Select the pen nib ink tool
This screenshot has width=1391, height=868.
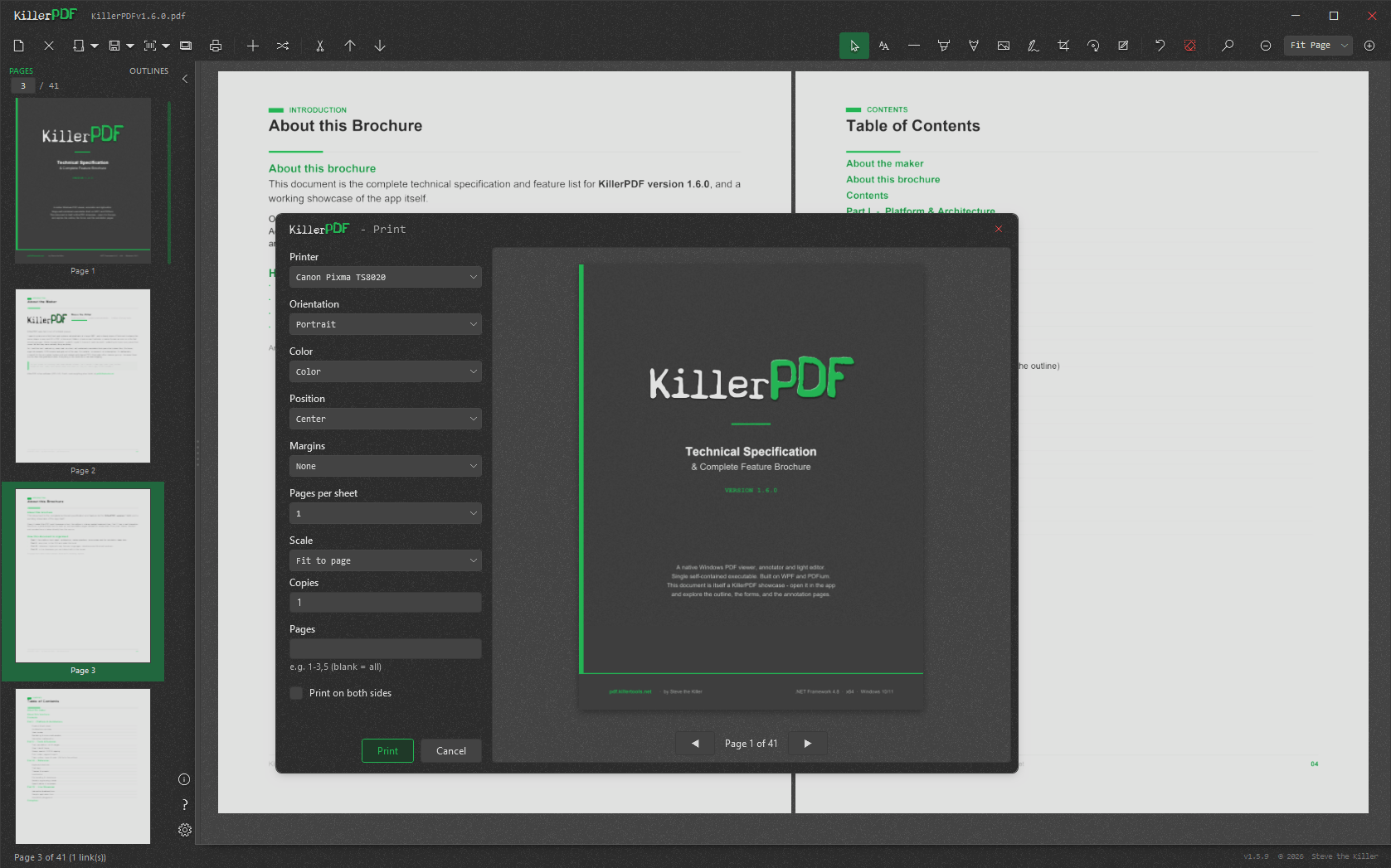[974, 46]
